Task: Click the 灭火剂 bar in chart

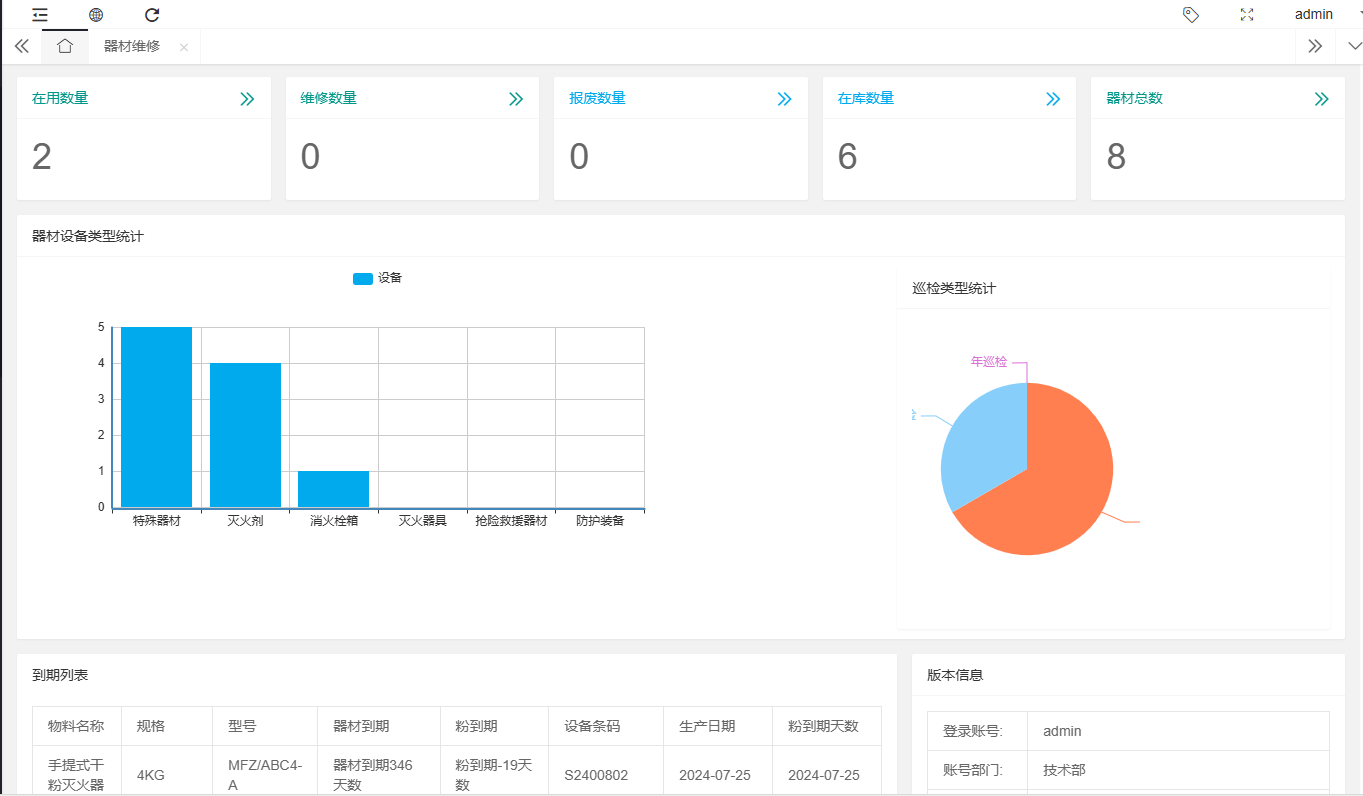Action: pos(245,435)
